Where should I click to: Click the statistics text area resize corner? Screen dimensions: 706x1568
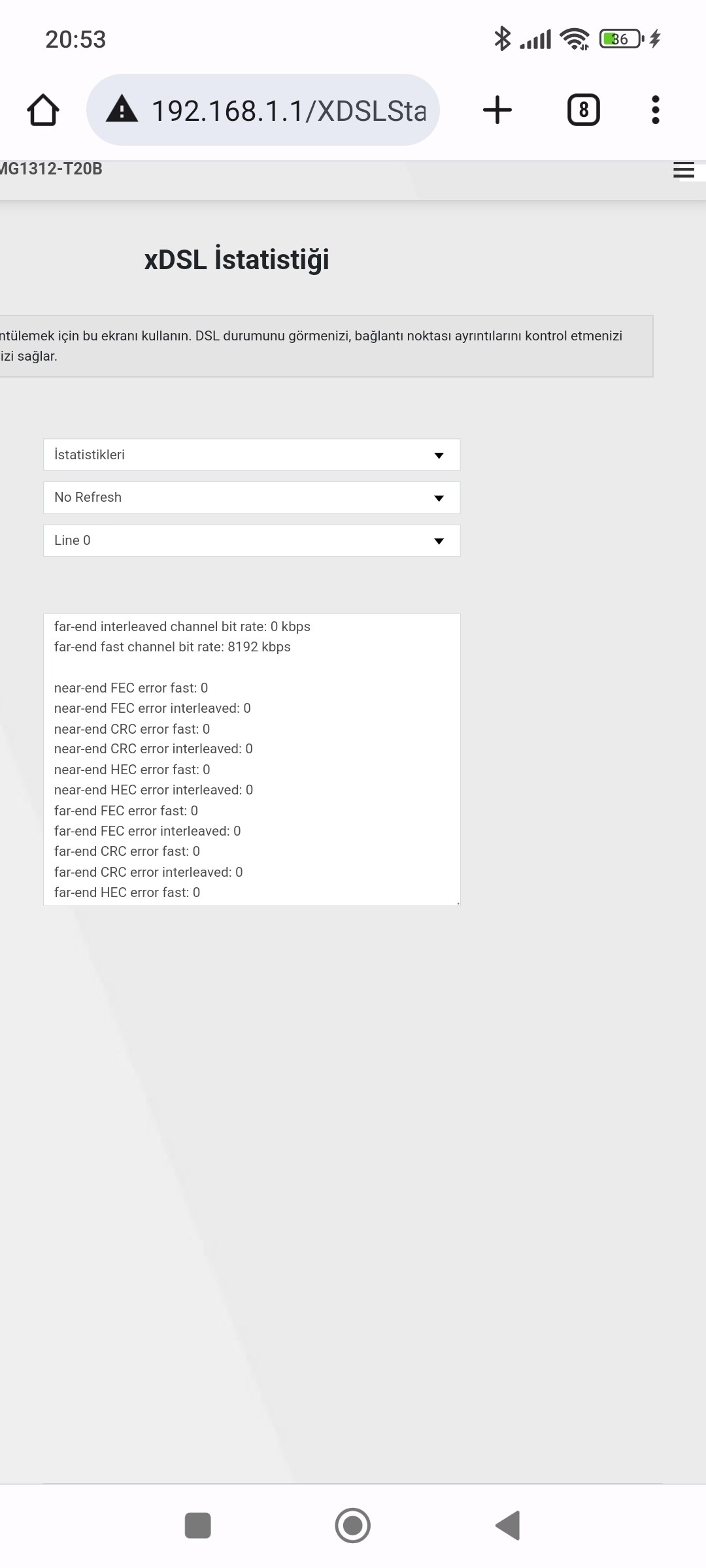[458, 903]
